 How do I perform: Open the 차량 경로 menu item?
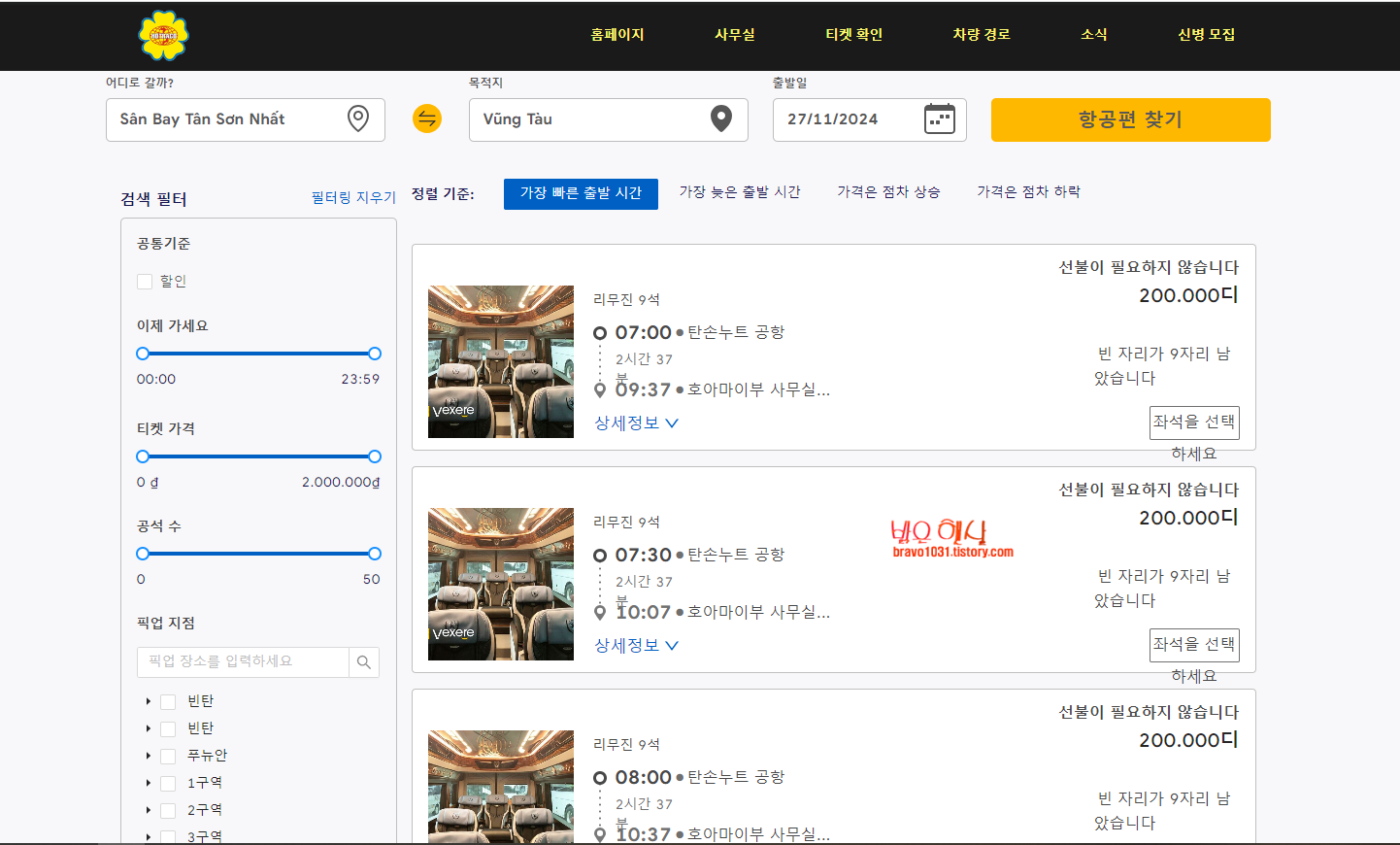982,35
